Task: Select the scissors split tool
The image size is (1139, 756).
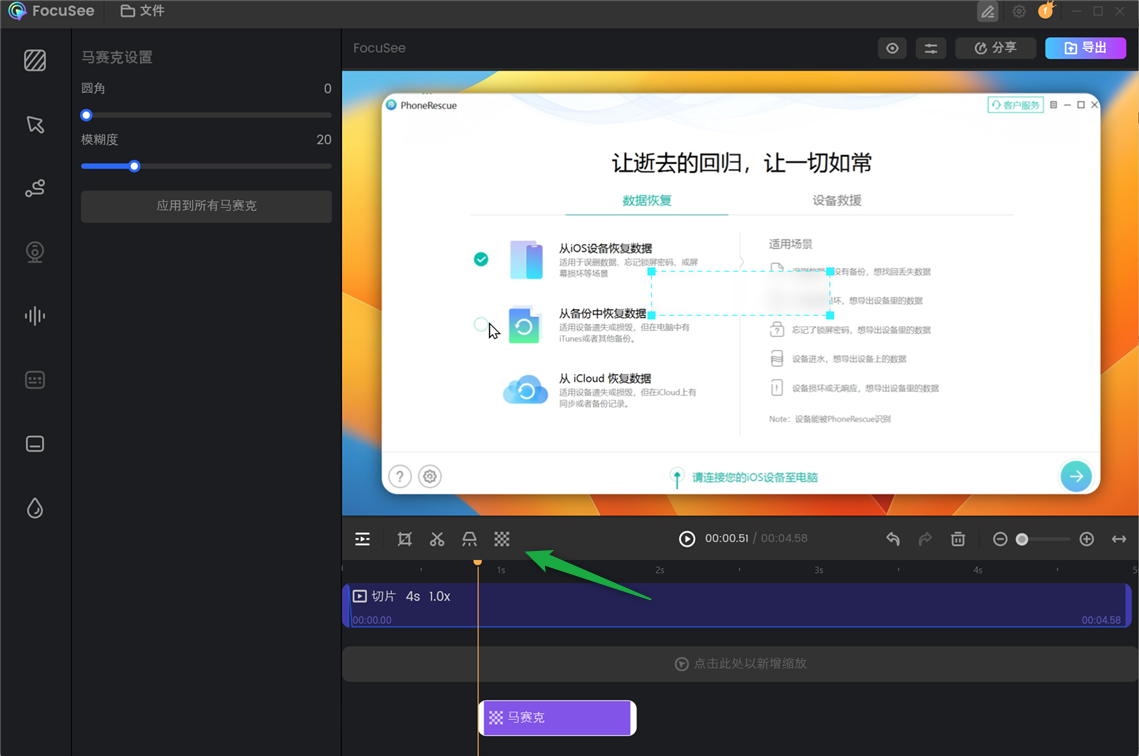Action: (x=437, y=539)
